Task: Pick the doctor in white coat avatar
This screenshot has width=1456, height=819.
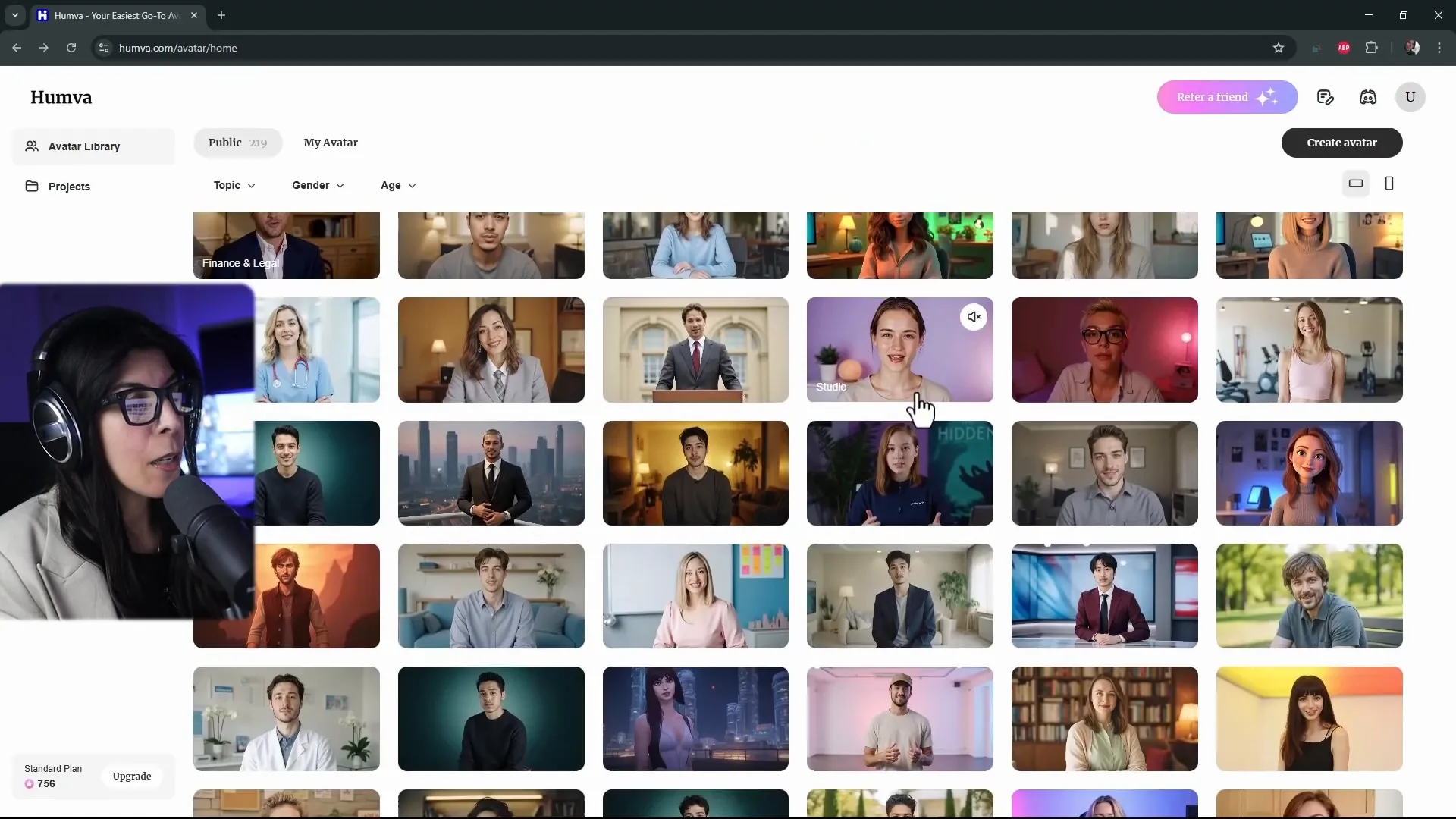Action: click(x=287, y=719)
